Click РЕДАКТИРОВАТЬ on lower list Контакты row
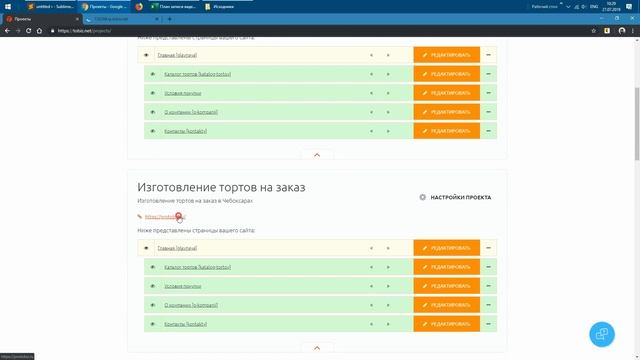 447,324
